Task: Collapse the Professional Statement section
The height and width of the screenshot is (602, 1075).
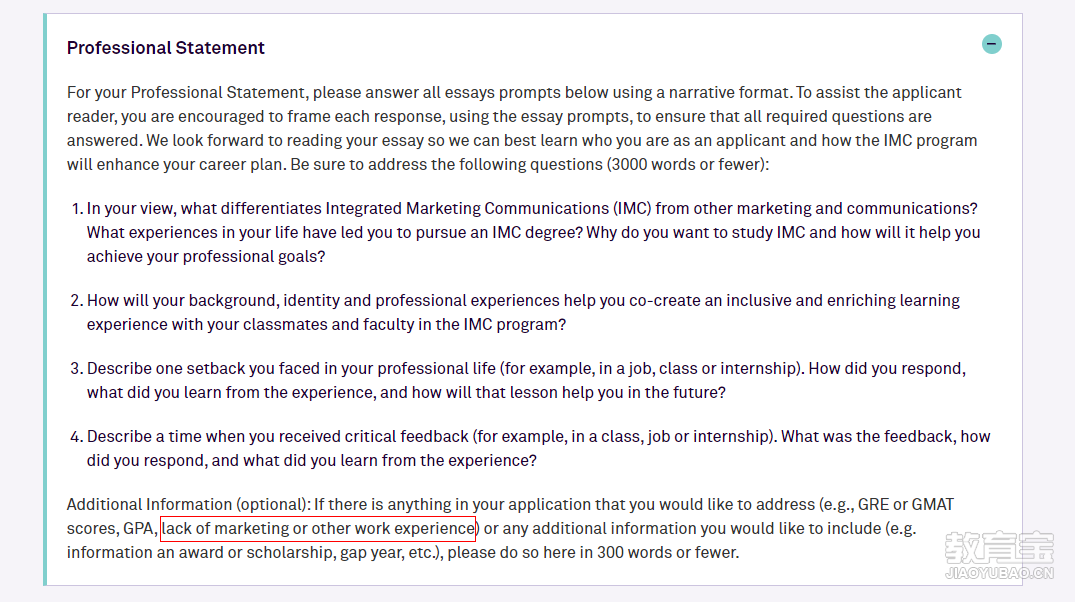Action: tap(991, 44)
